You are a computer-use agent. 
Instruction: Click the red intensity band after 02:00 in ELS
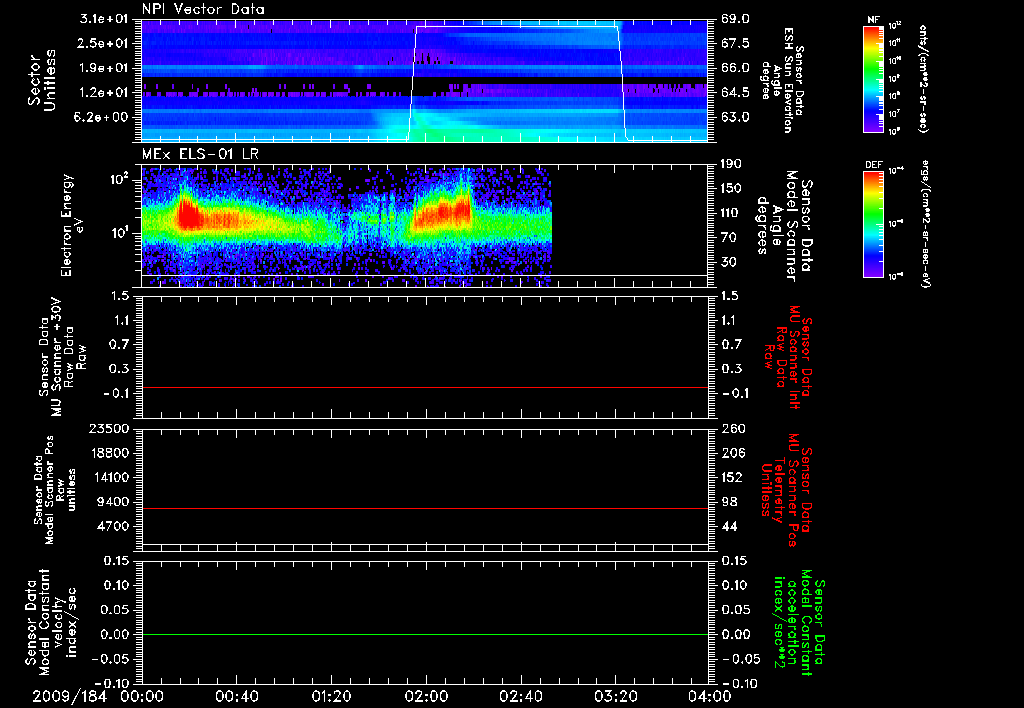pos(443,212)
